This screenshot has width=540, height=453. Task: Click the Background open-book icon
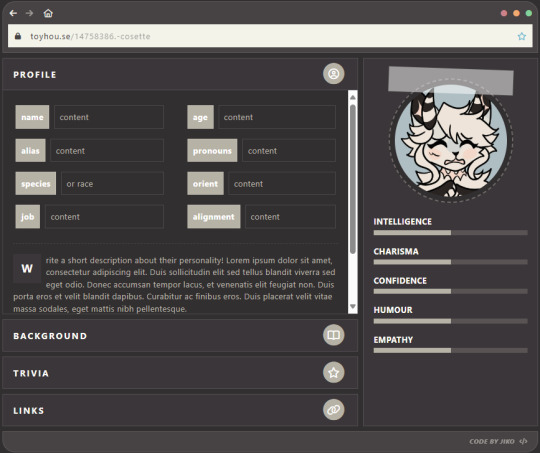coord(333,335)
